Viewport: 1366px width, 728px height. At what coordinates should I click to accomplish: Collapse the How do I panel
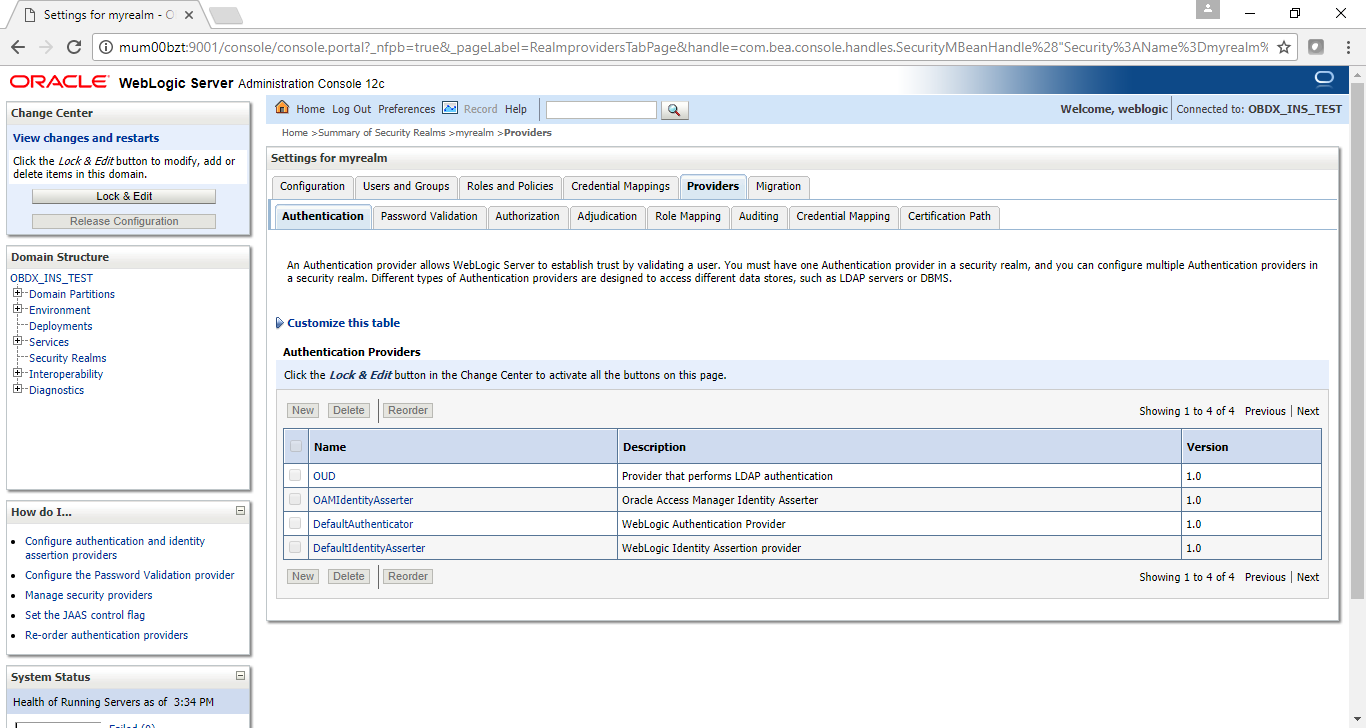[240, 510]
